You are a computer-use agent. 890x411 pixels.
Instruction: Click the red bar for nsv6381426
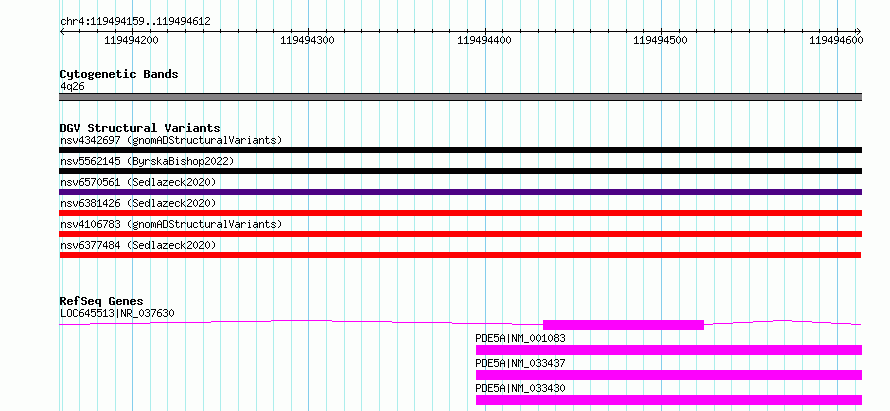pos(460,213)
